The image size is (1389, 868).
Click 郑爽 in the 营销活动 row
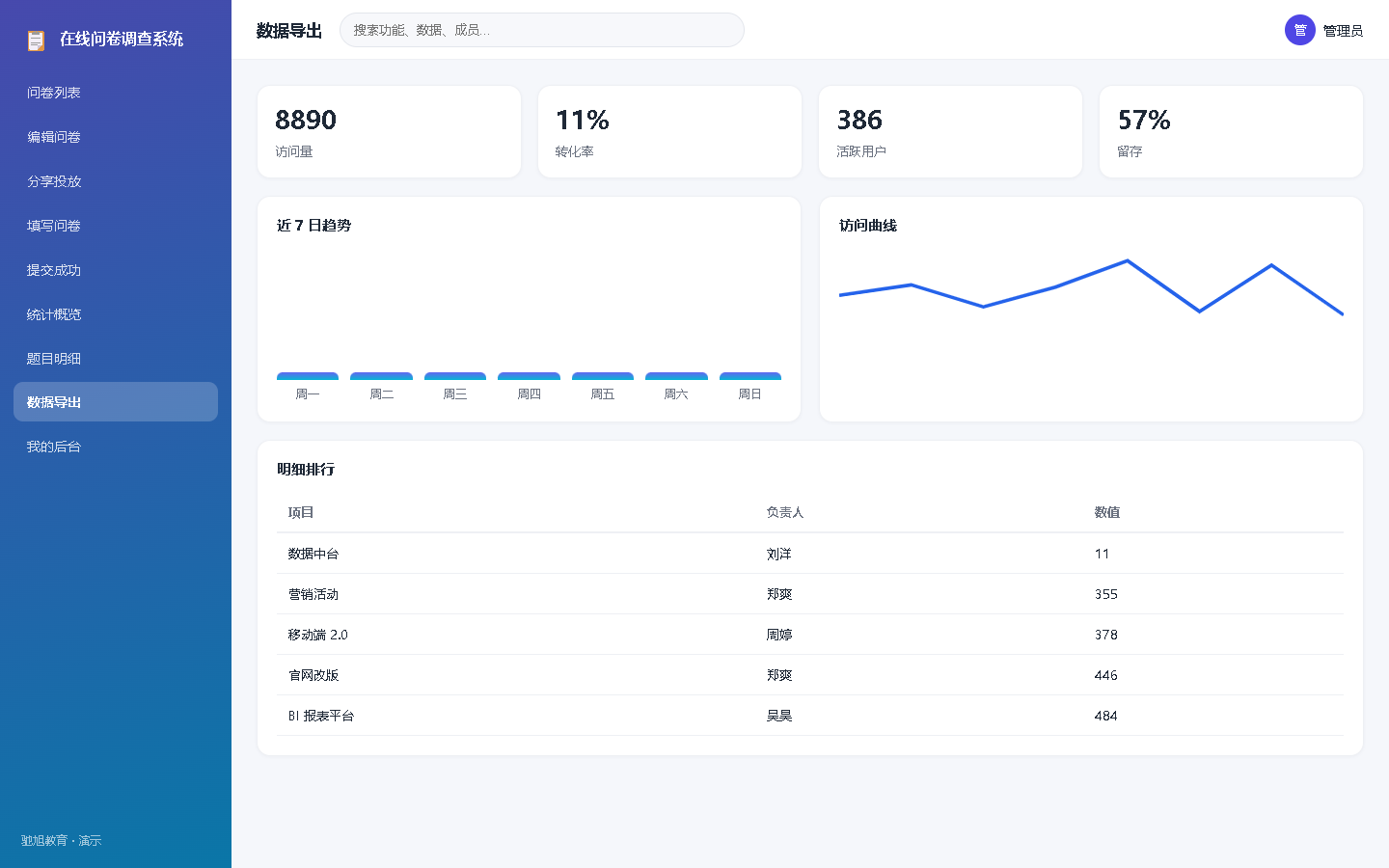point(779,594)
